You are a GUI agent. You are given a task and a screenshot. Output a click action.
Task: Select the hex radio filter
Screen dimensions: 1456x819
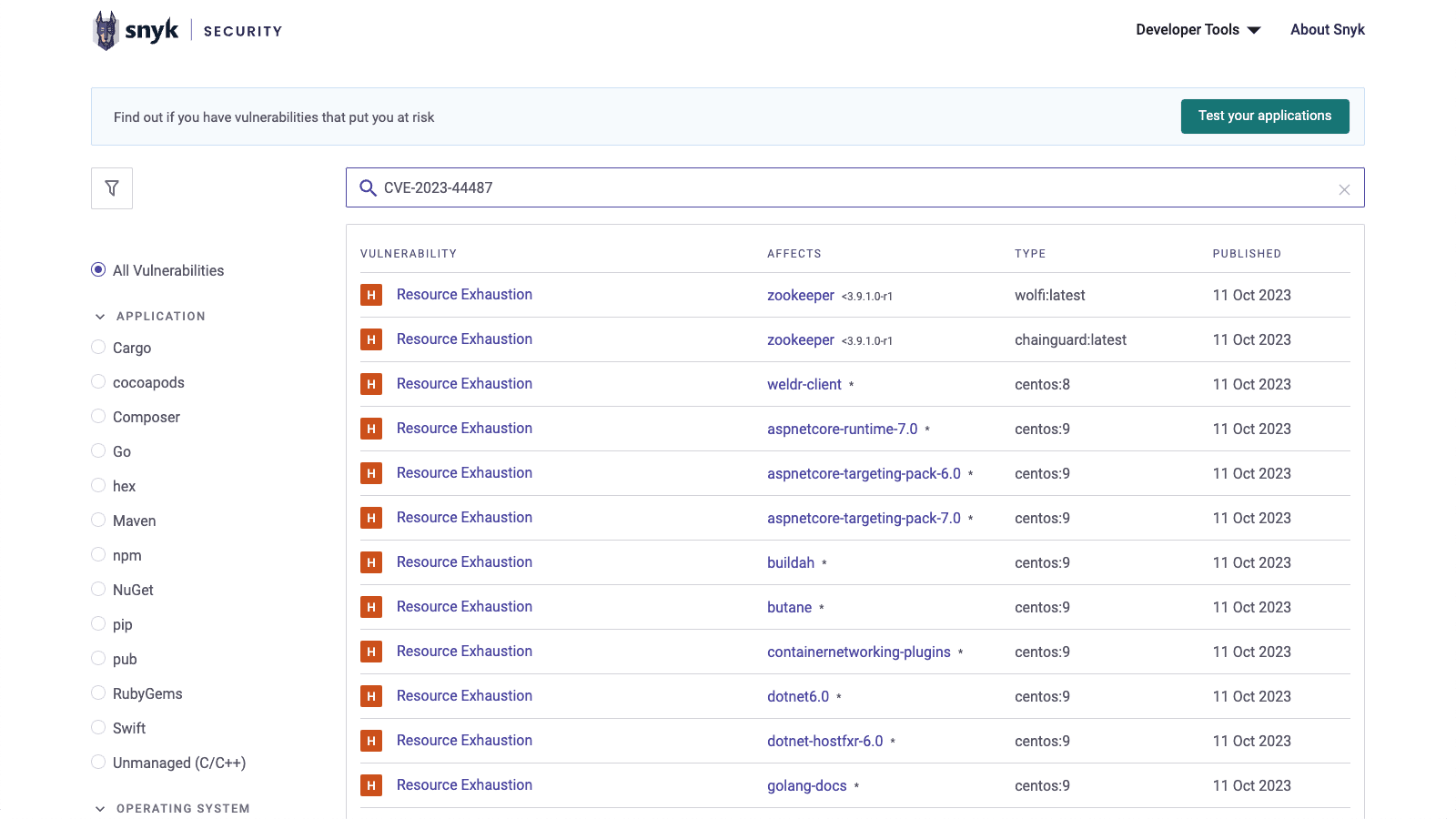tap(98, 485)
